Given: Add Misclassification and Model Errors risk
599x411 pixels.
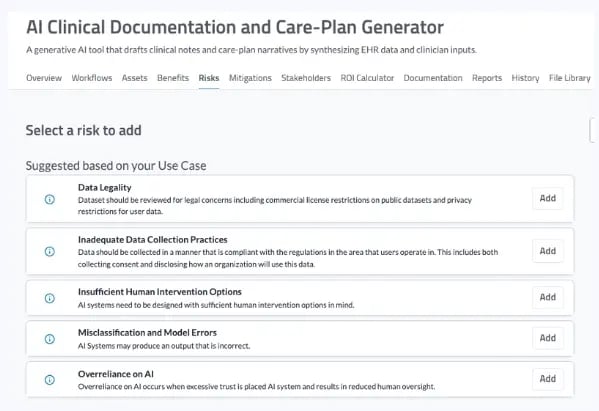Looking at the screenshot, I should pos(547,338).
